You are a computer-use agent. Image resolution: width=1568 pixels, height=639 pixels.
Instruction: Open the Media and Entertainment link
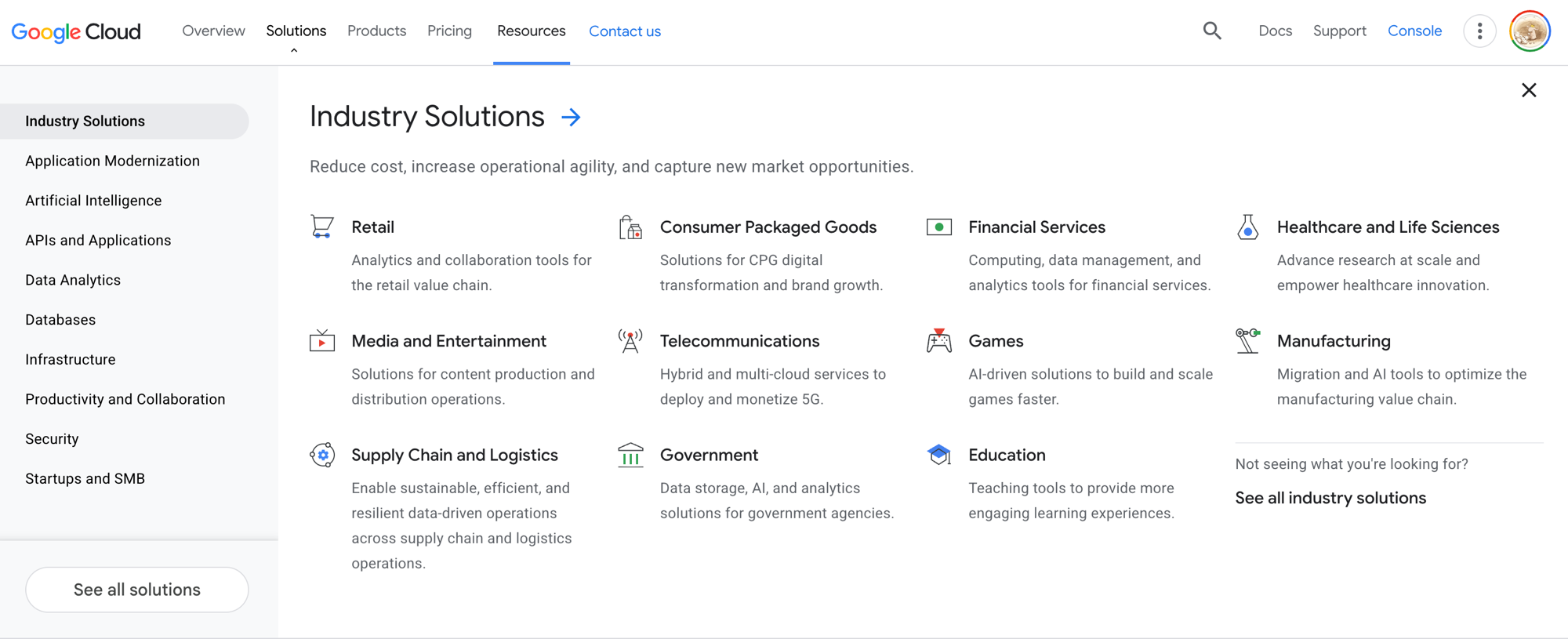pos(448,340)
